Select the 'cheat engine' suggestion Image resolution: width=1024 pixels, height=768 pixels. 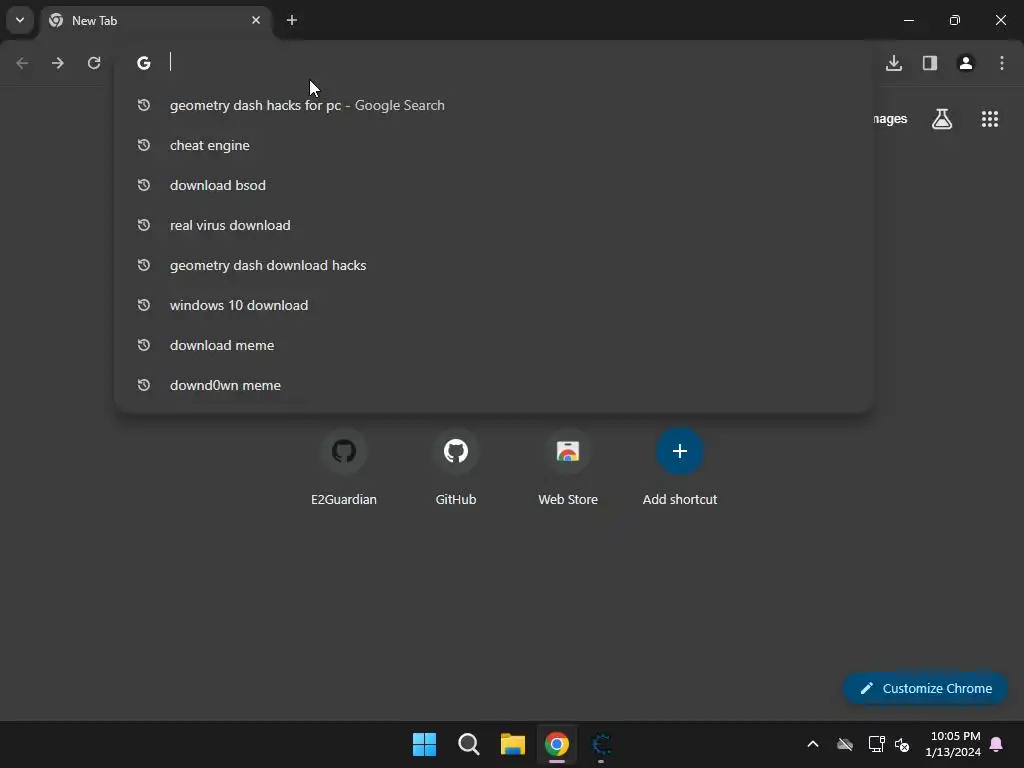(x=494, y=145)
